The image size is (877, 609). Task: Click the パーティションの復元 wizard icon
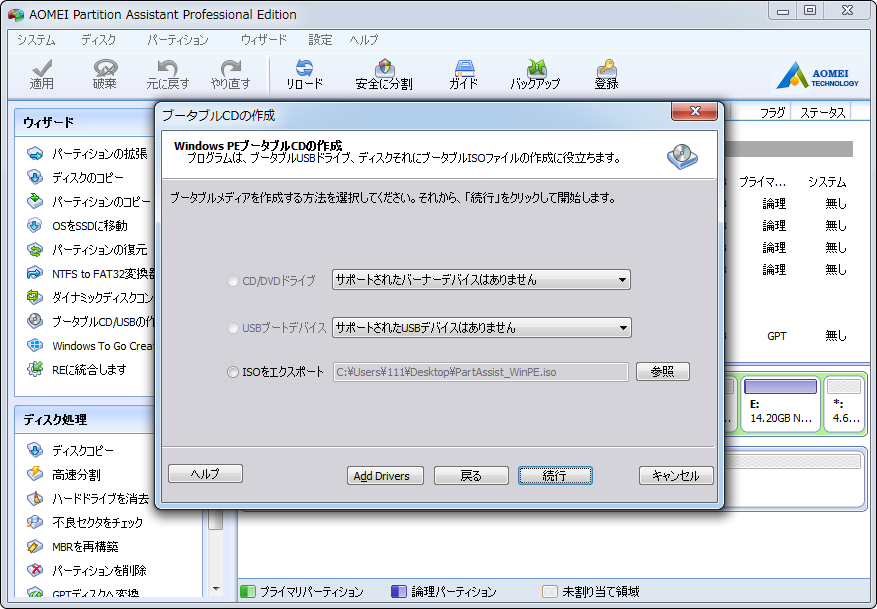pos(35,249)
